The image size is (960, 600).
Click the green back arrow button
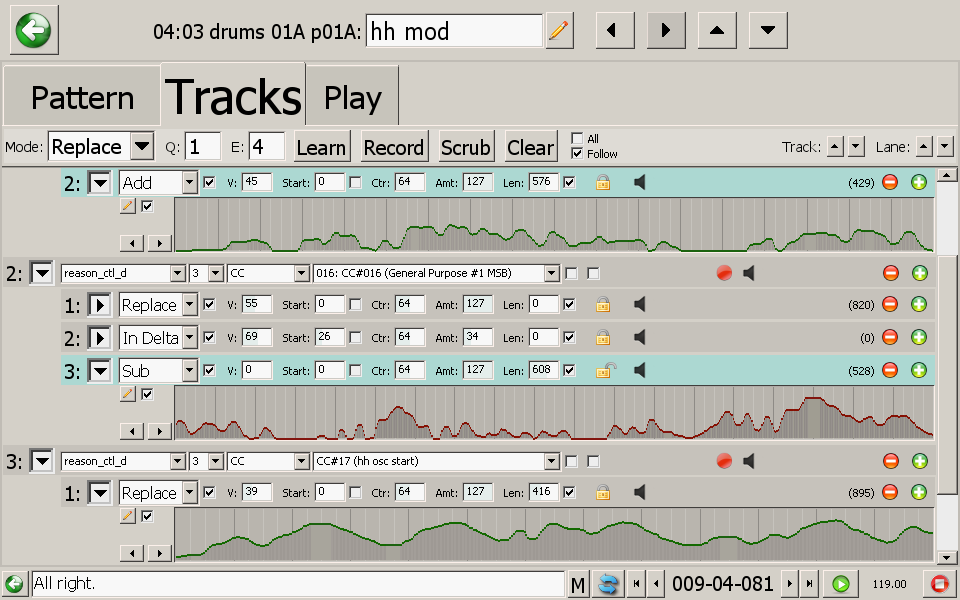pos(34,31)
